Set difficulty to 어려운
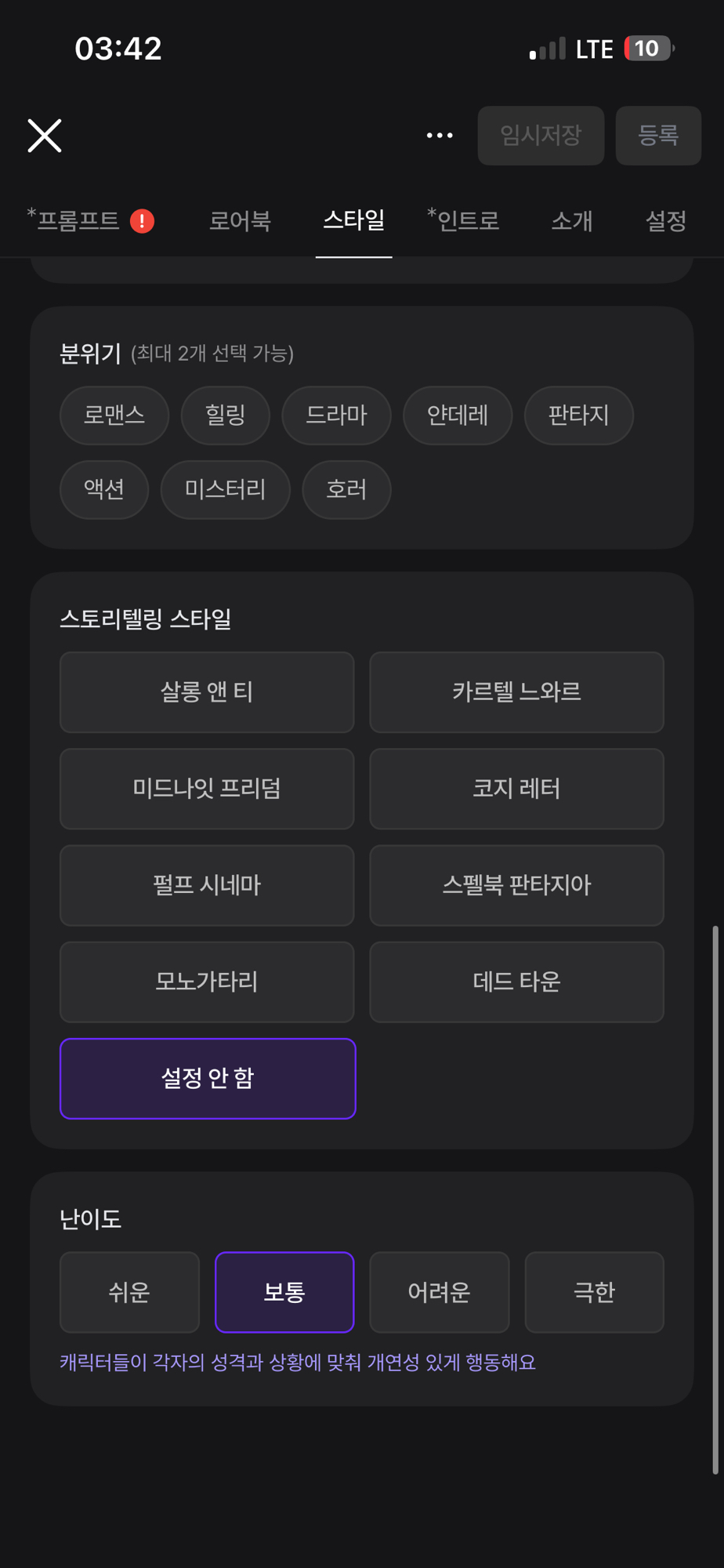The height and width of the screenshot is (1568, 724). click(439, 1292)
